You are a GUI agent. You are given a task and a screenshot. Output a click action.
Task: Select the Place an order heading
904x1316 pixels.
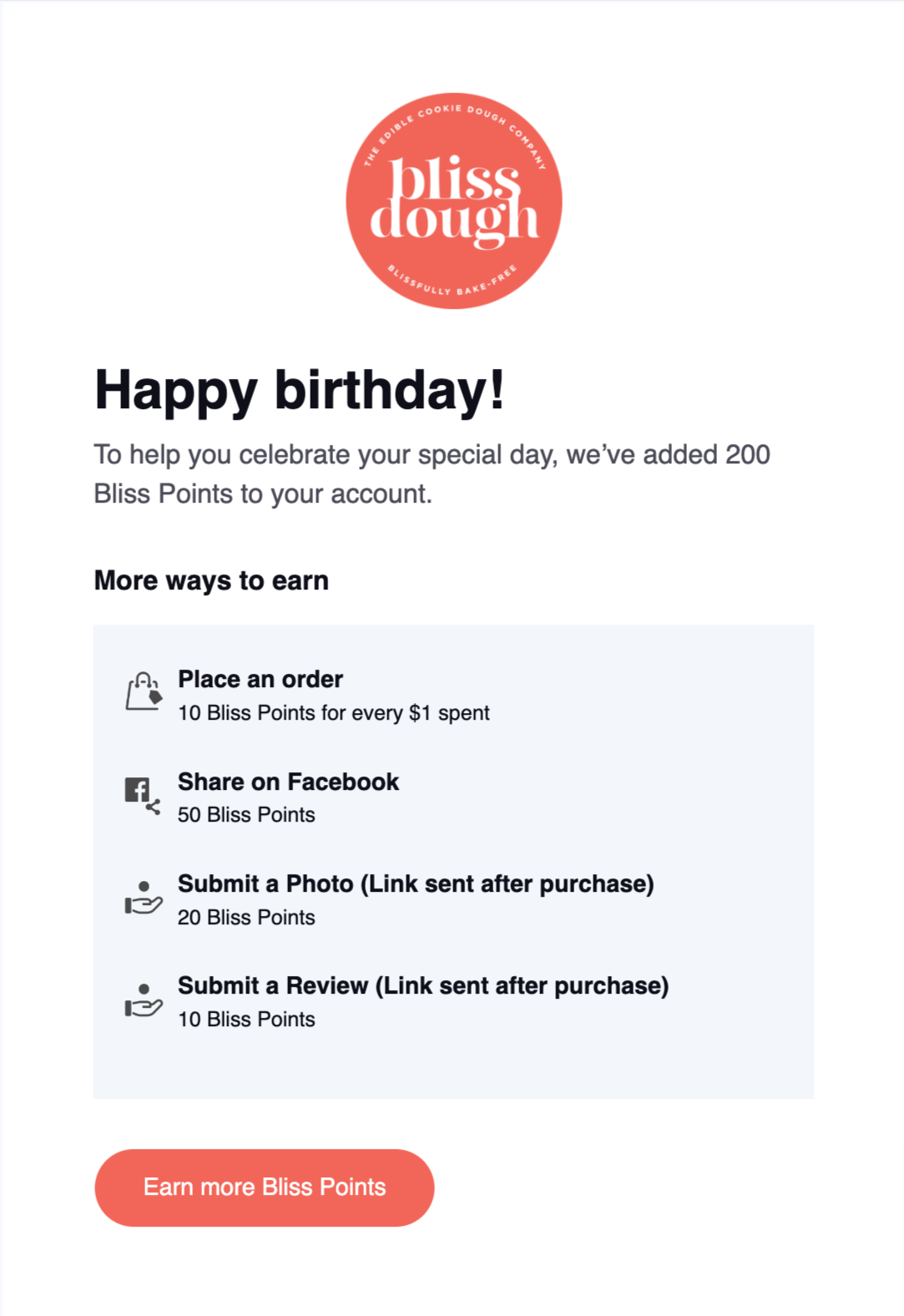(x=260, y=679)
